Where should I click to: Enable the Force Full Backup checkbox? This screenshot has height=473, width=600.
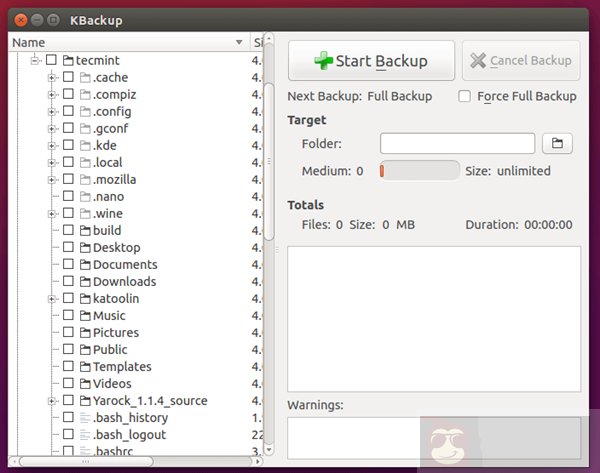pos(465,96)
